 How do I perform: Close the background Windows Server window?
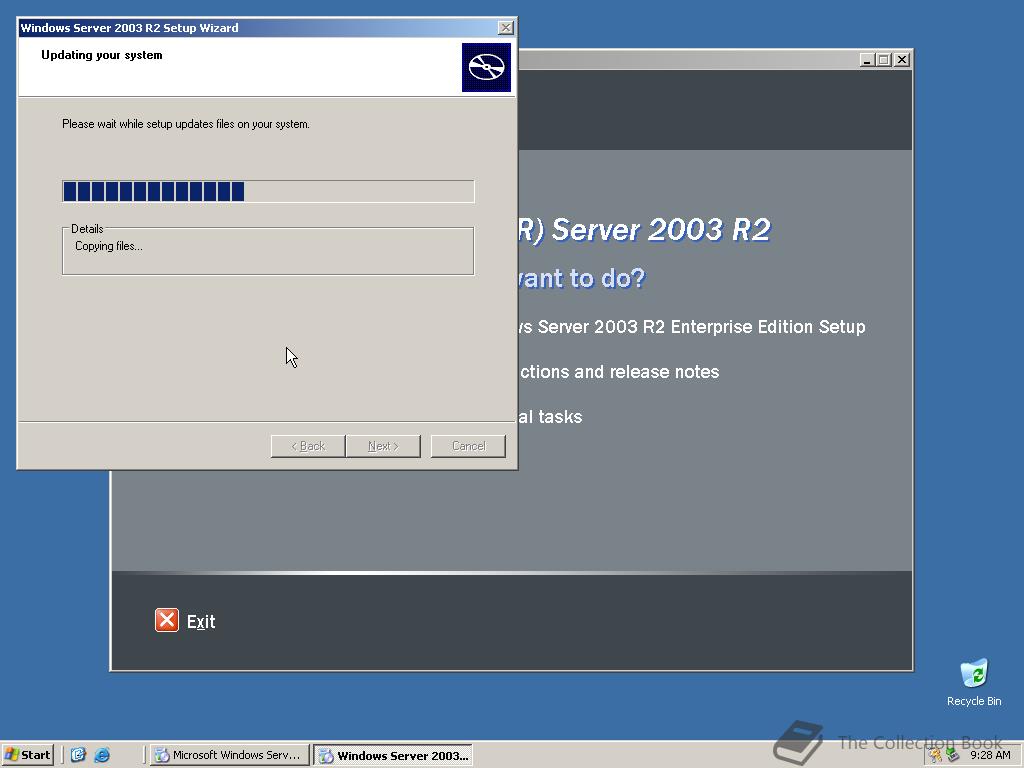pyautogui.click(x=902, y=59)
